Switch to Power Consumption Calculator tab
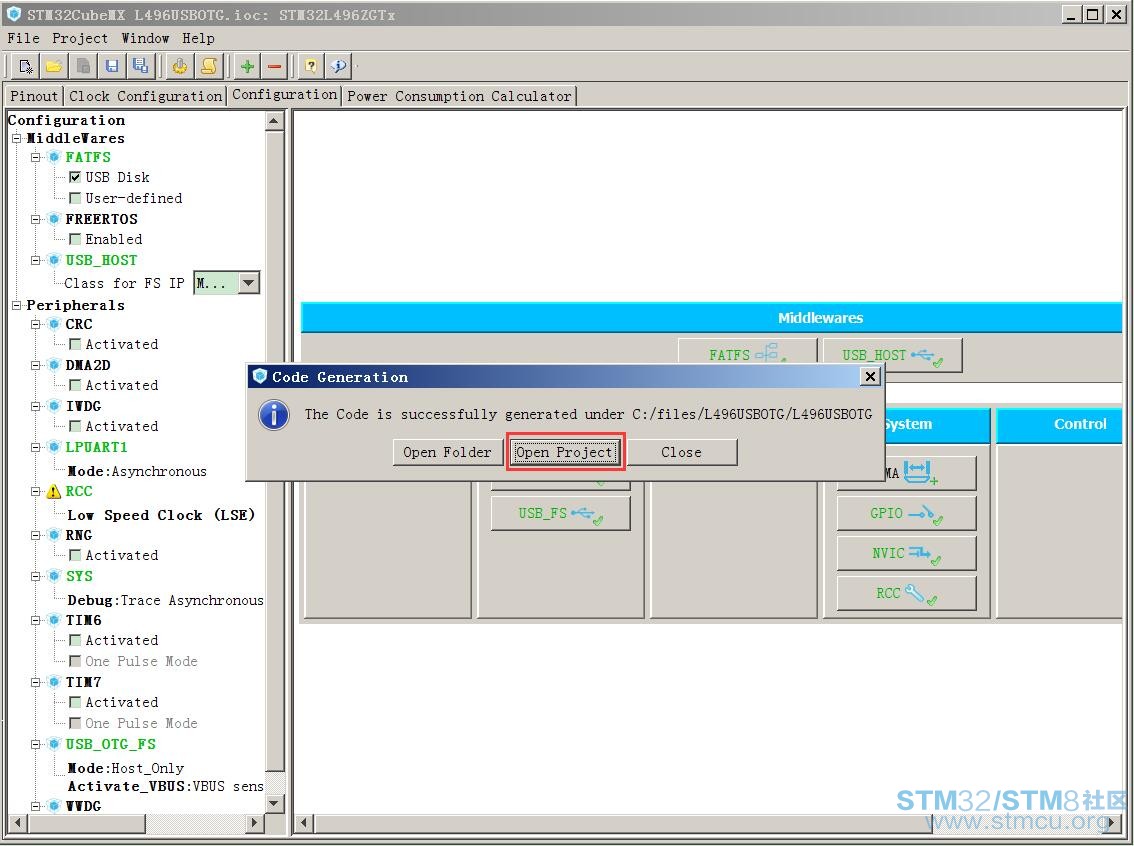Image resolution: width=1134 pixels, height=846 pixels. coord(459,96)
